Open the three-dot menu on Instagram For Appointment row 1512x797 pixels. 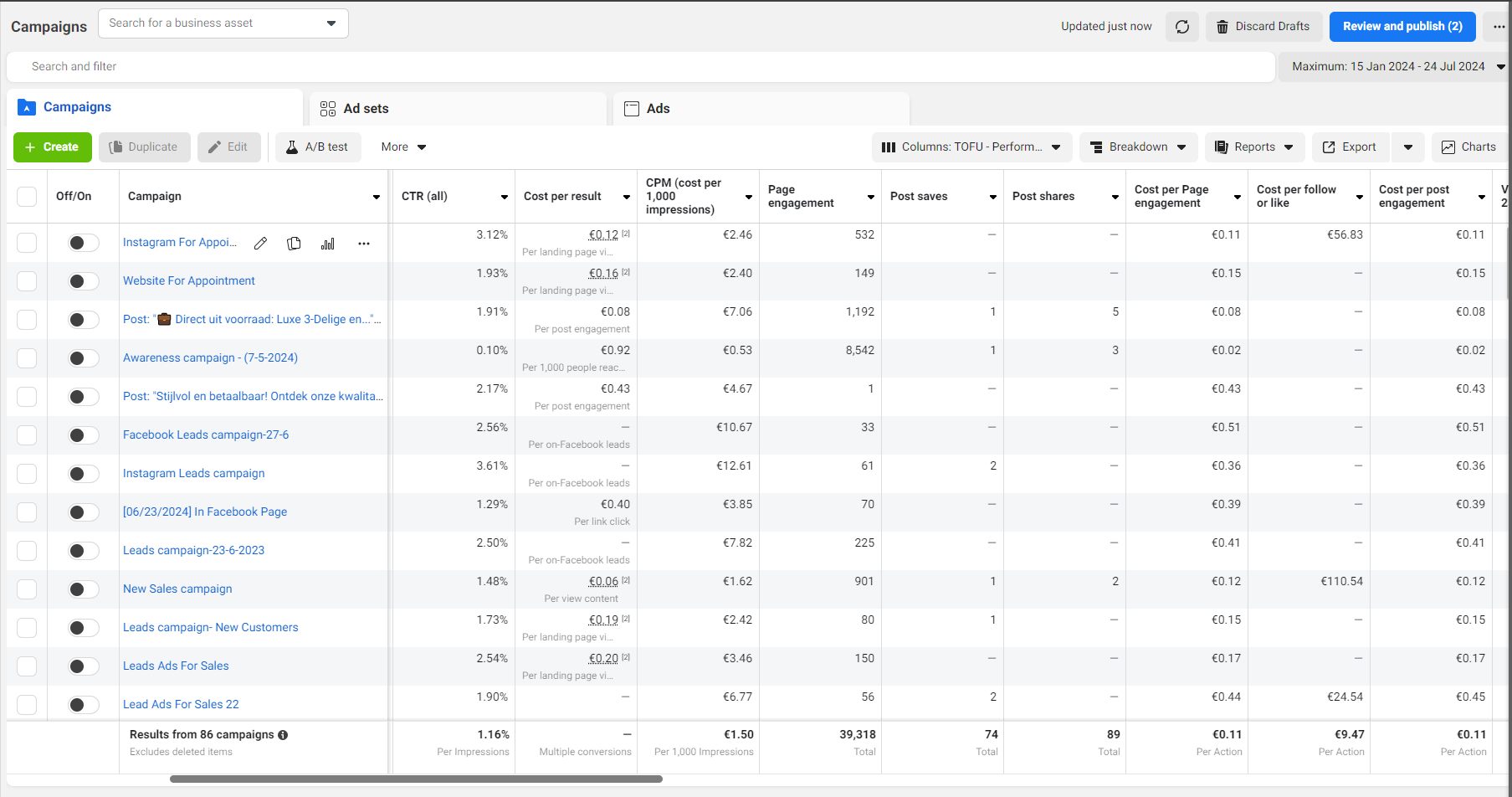[364, 244]
